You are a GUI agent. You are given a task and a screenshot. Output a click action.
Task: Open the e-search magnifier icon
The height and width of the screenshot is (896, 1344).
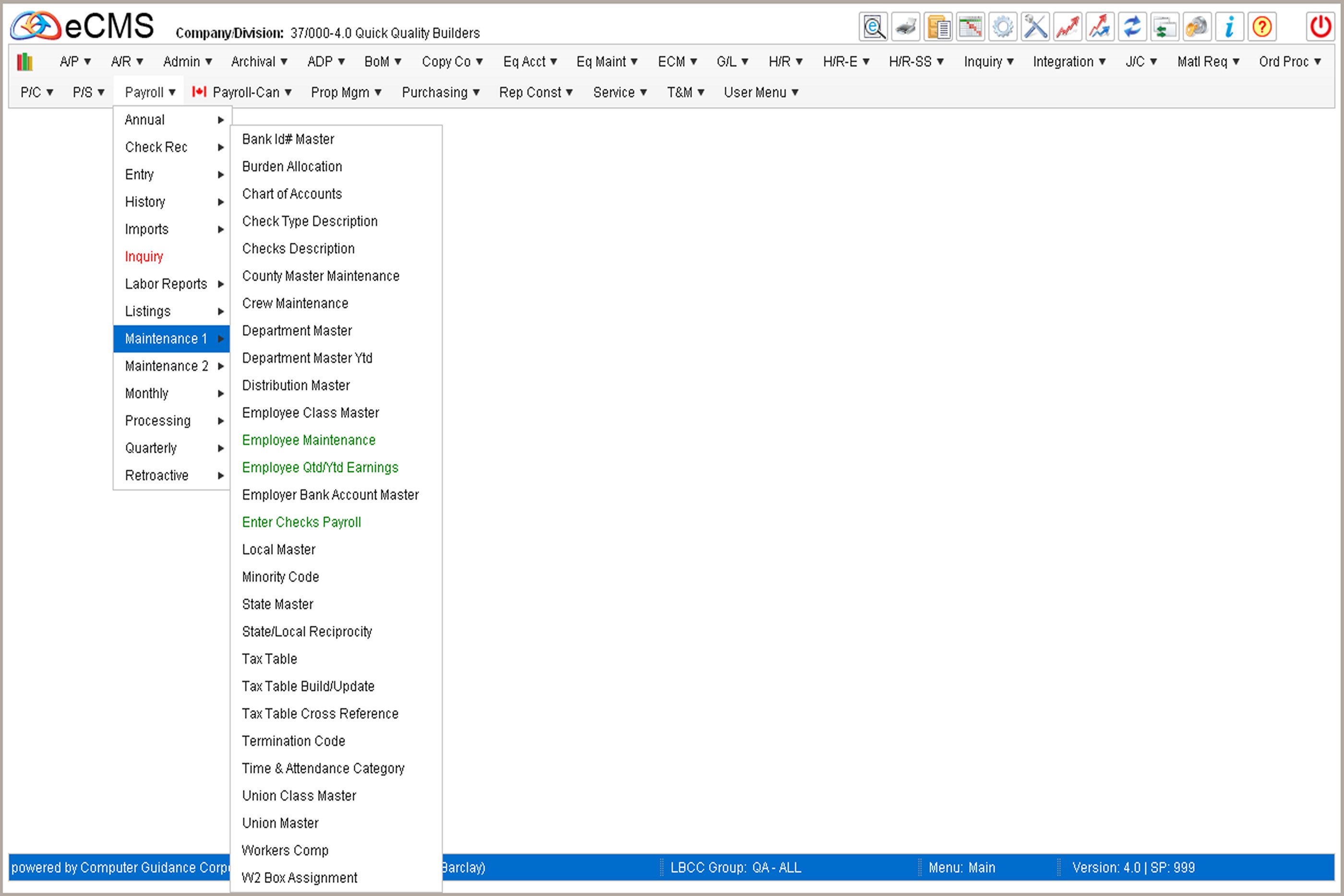tap(874, 27)
